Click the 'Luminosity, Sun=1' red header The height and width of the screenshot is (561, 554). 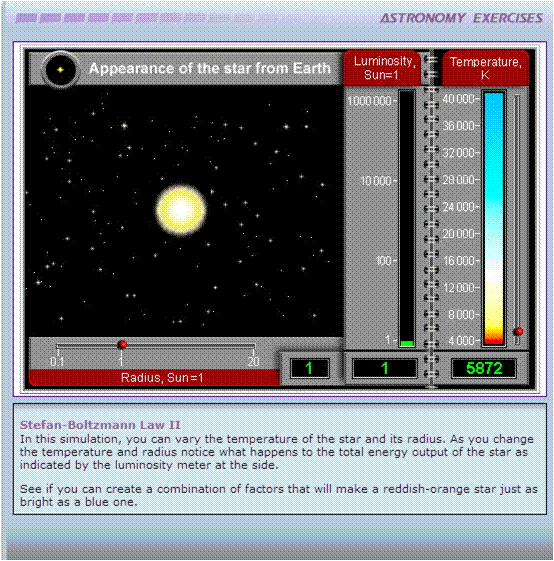[x=382, y=68]
